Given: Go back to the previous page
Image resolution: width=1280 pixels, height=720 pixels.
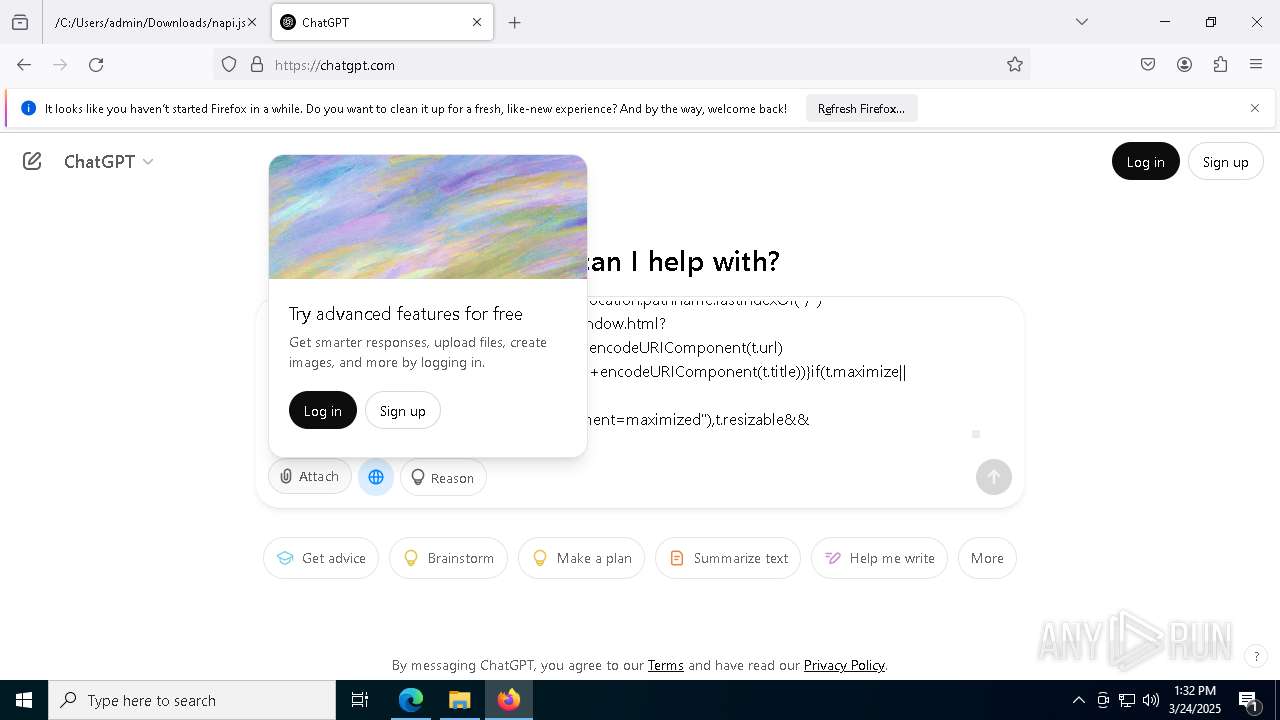Looking at the screenshot, I should [x=24, y=65].
